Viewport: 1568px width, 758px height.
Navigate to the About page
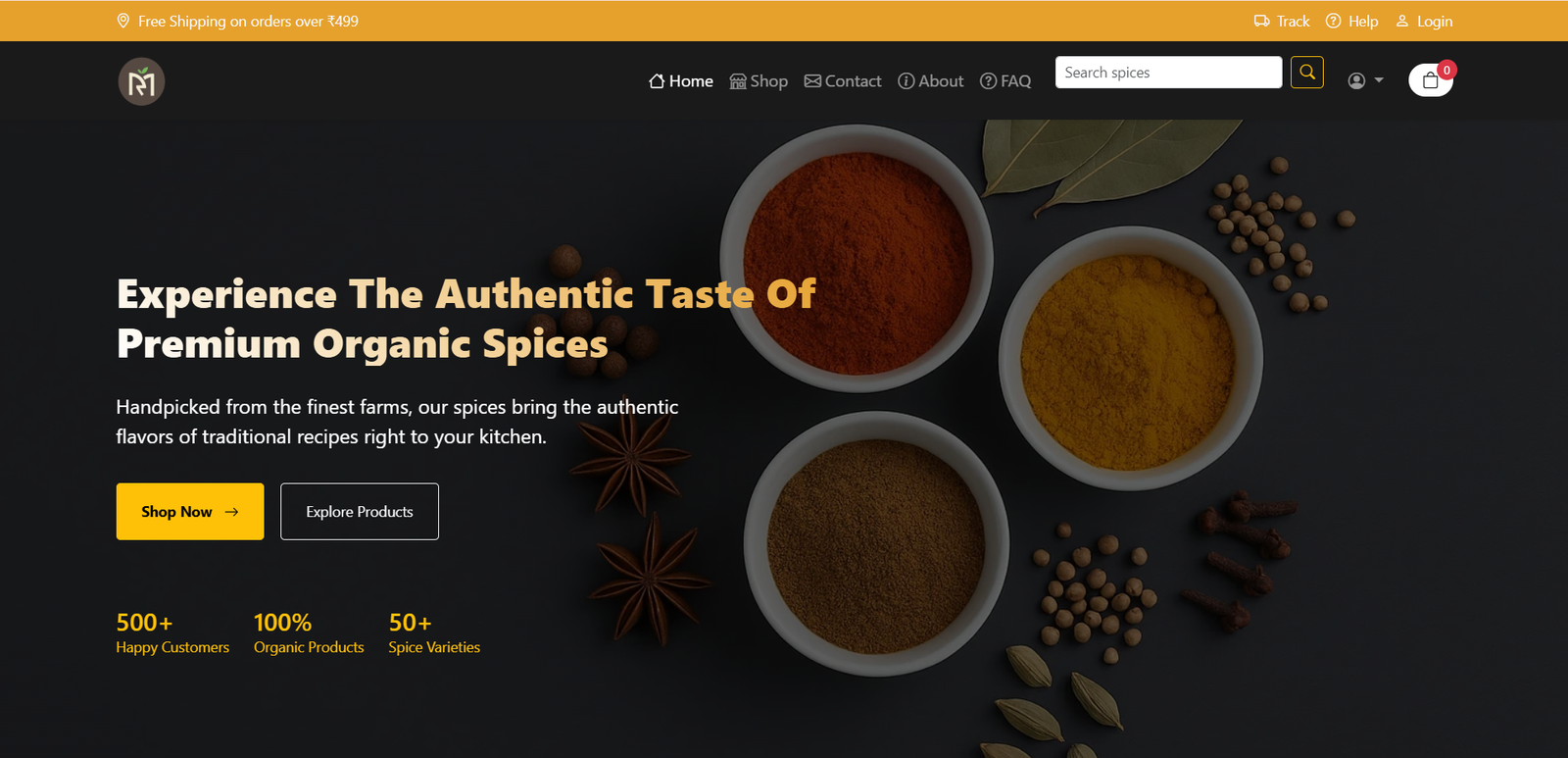[931, 81]
